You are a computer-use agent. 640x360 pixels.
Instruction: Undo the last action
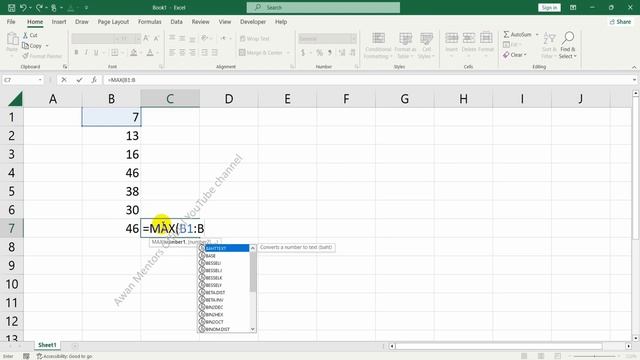click(23, 7)
